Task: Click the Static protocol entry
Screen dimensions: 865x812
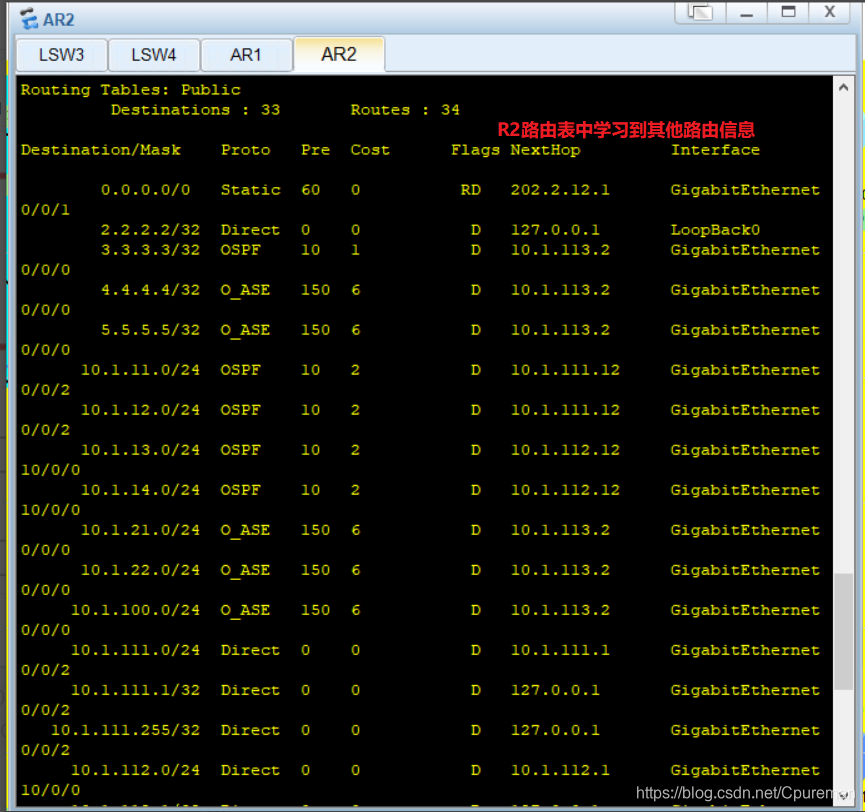Action: tap(251, 190)
